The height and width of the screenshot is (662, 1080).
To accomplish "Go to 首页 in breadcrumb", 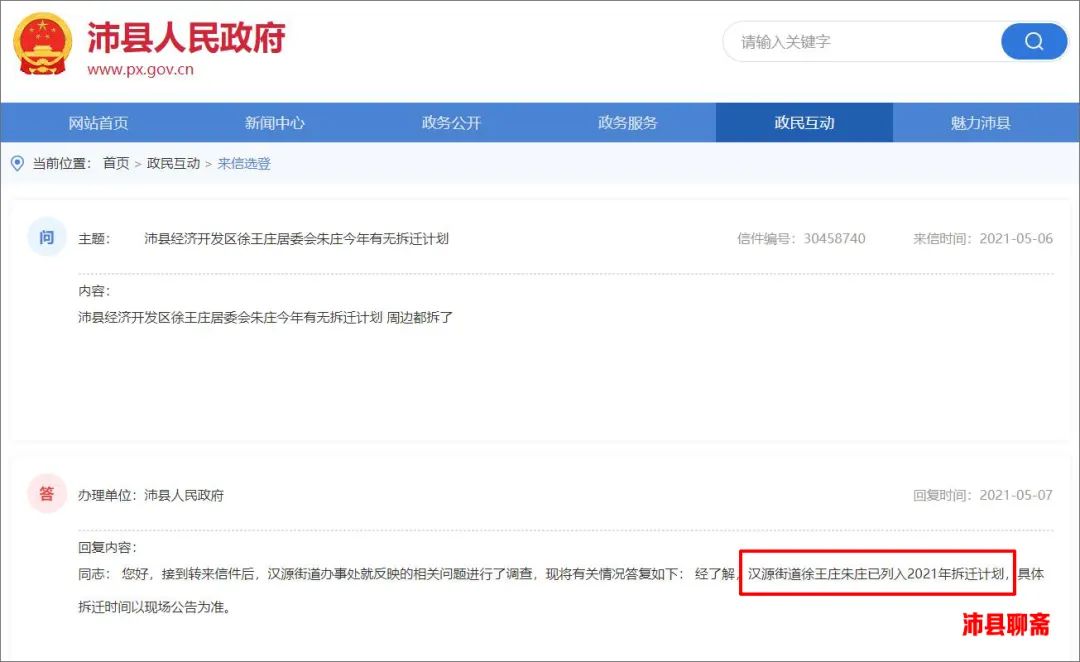I will (x=116, y=163).
